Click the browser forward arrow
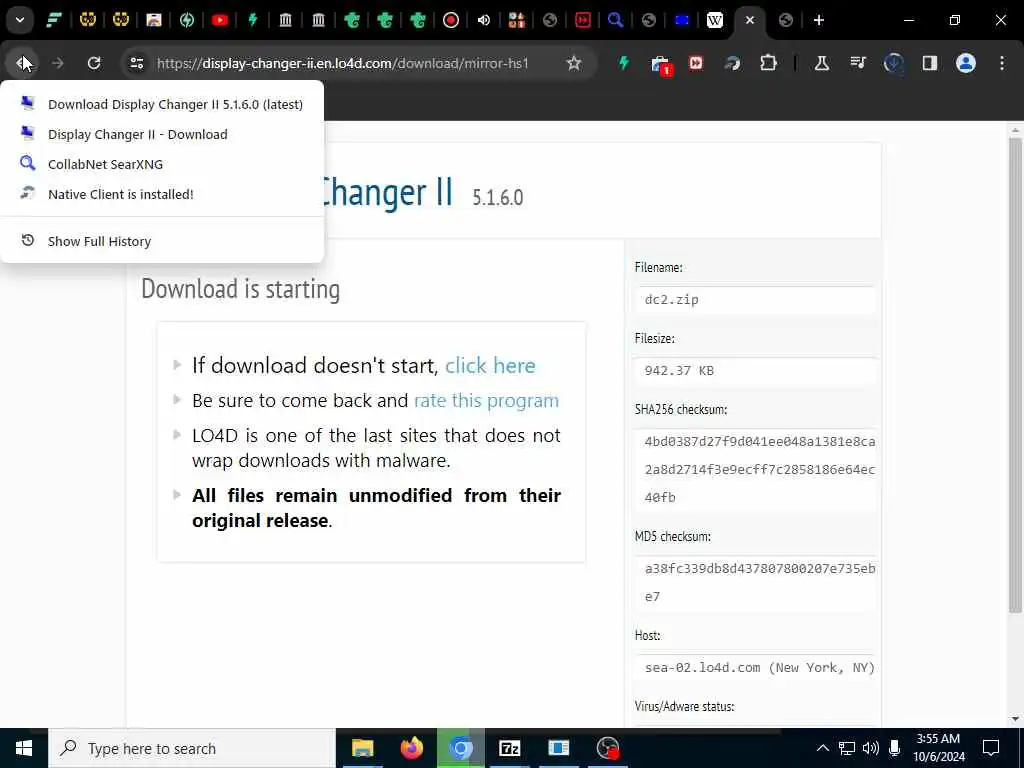 click(x=57, y=63)
